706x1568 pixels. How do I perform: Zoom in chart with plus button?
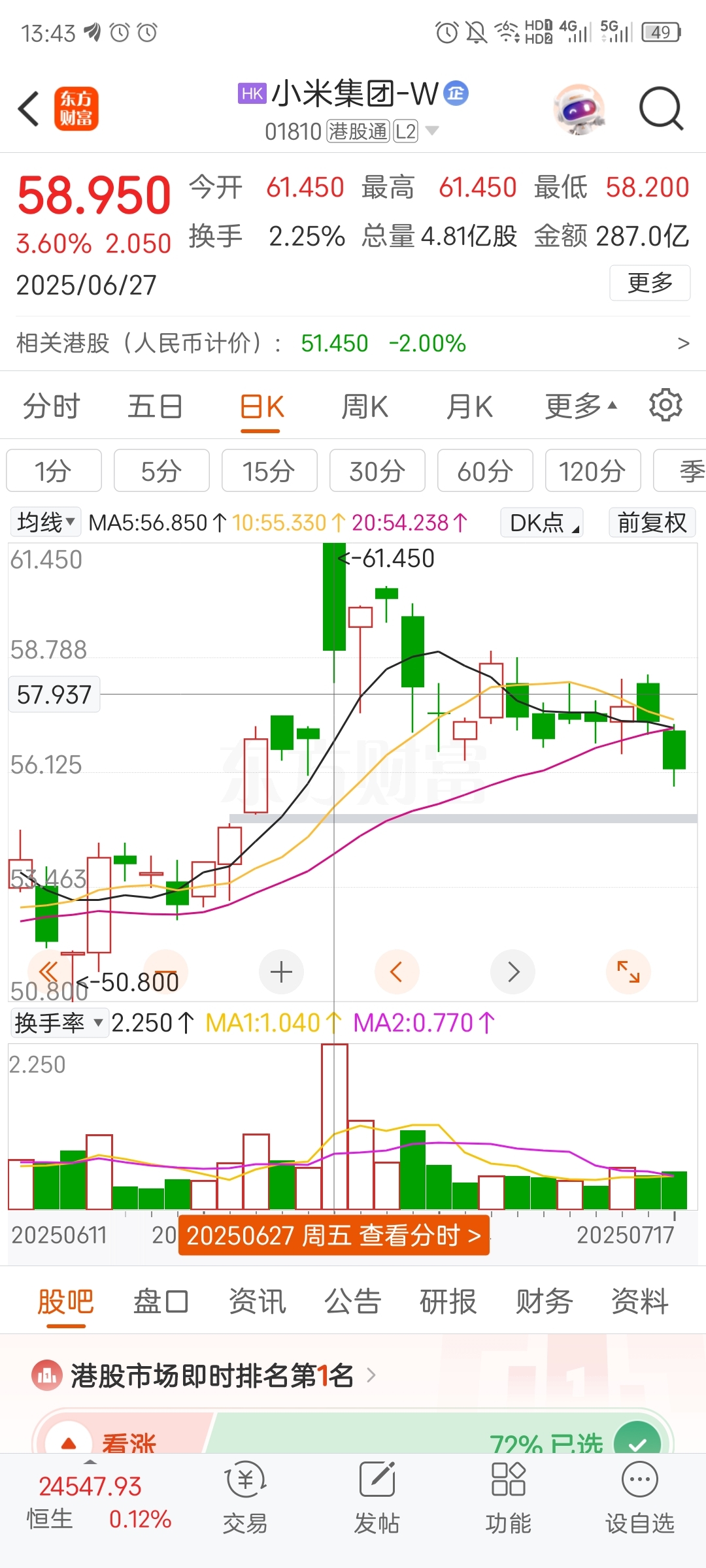click(281, 972)
